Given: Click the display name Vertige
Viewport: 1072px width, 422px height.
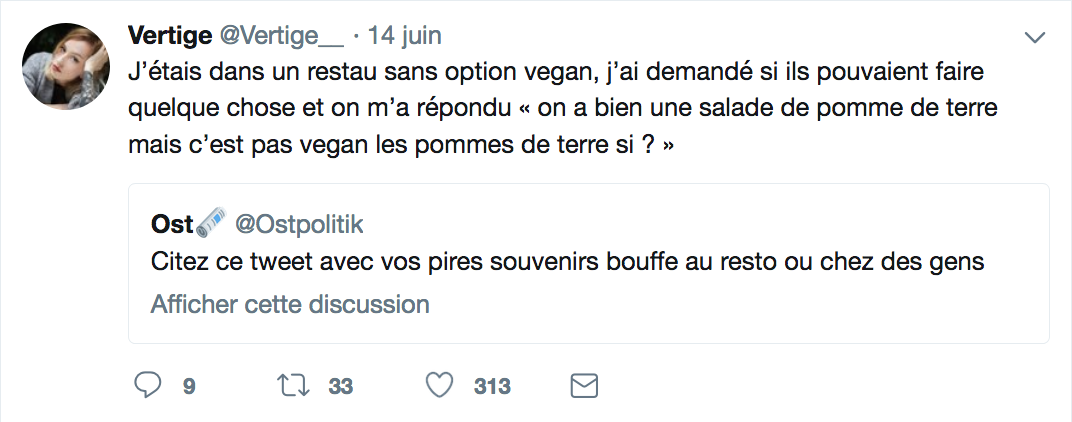Looking at the screenshot, I should coord(170,36).
